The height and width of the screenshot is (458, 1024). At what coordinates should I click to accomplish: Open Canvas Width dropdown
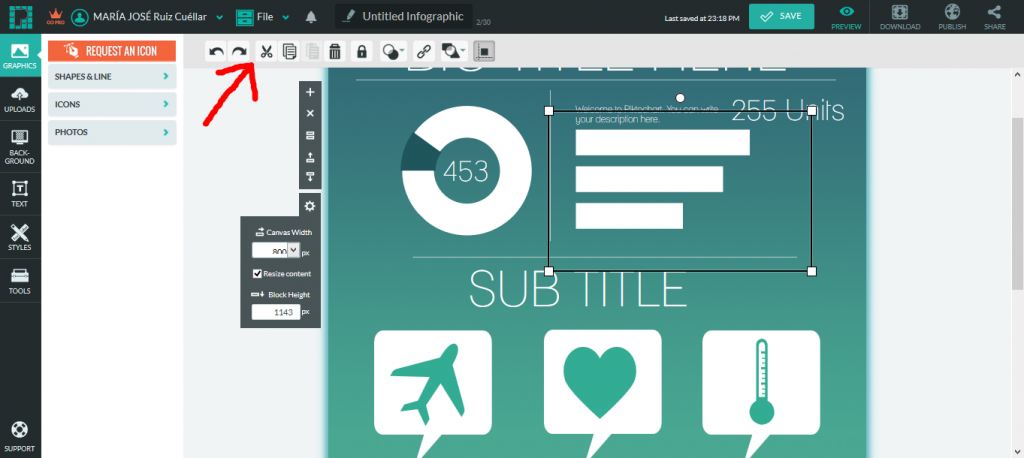point(293,250)
